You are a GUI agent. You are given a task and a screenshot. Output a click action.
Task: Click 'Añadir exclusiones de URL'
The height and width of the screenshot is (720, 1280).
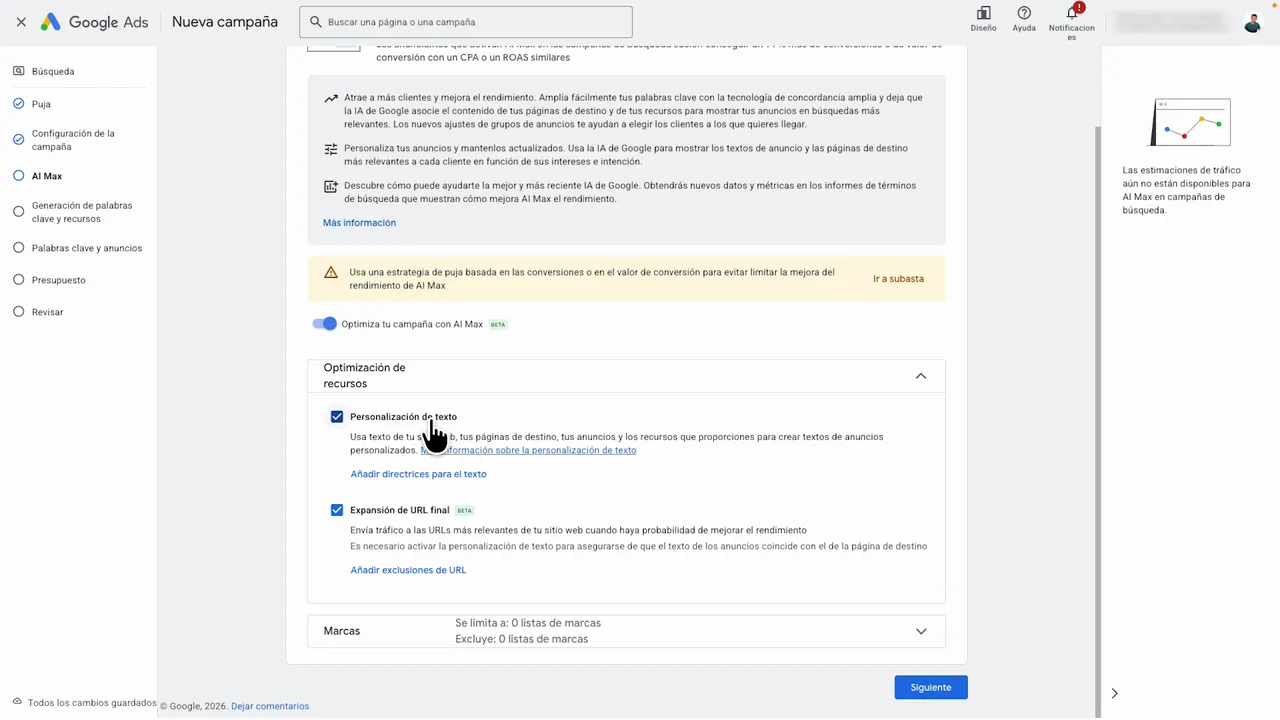pyautogui.click(x=408, y=570)
